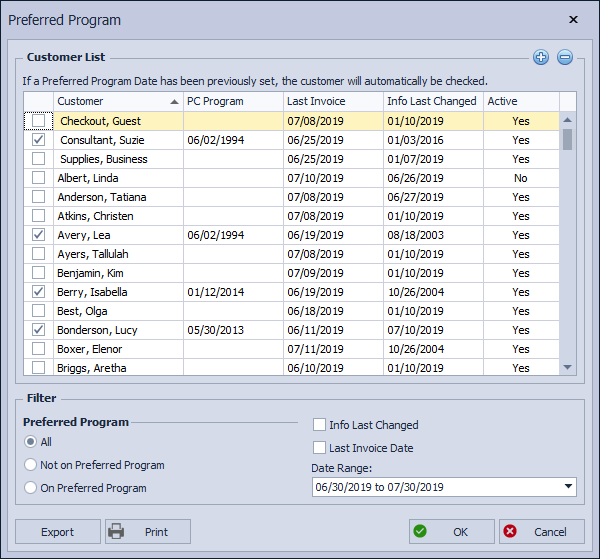The height and width of the screenshot is (559, 600).
Task: Click the red X Cancel icon
Action: click(510, 531)
